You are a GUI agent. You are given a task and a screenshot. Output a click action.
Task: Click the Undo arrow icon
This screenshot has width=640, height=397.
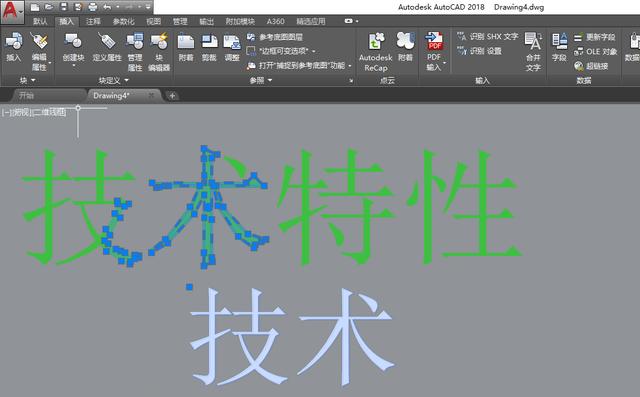click(107, 7)
